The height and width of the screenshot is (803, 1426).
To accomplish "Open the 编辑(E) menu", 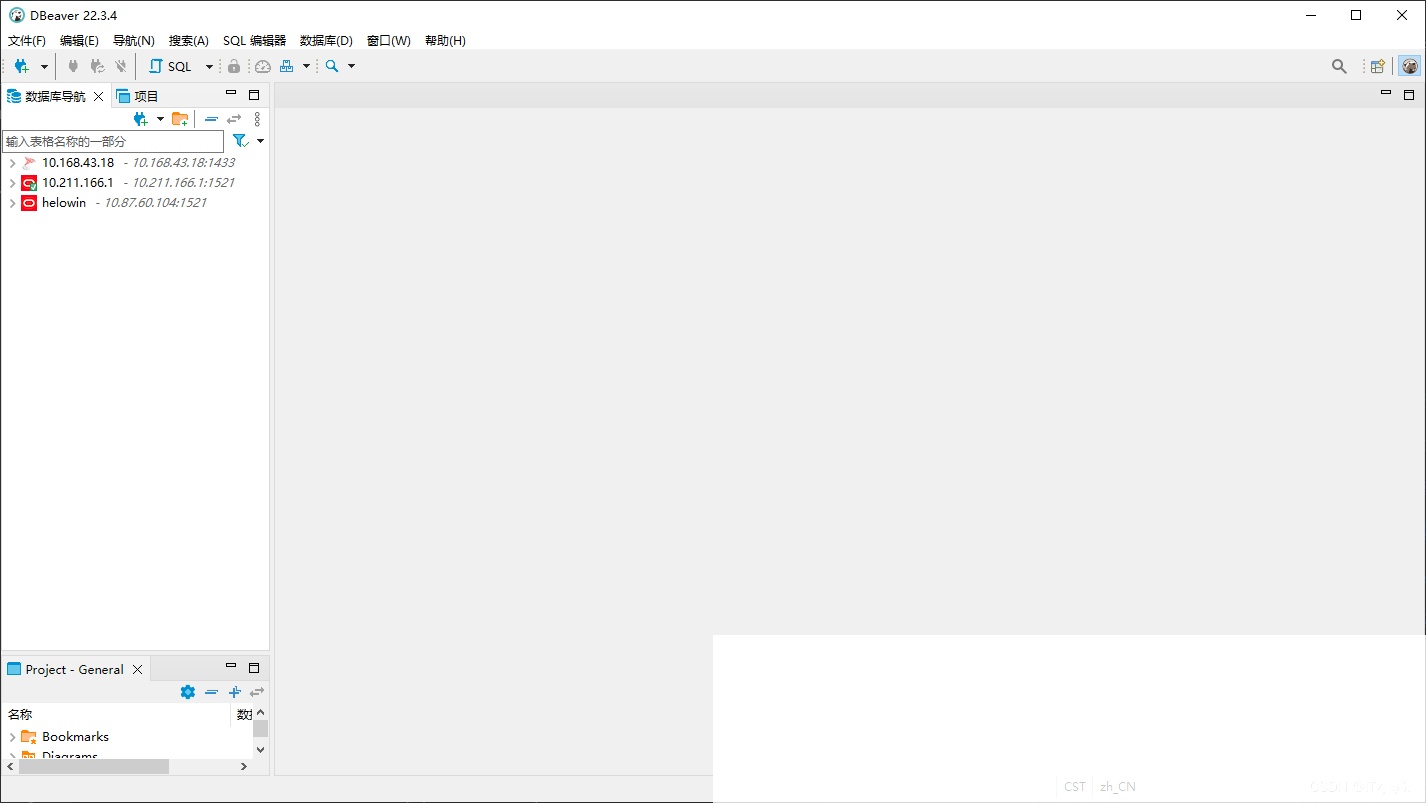I will click(79, 41).
